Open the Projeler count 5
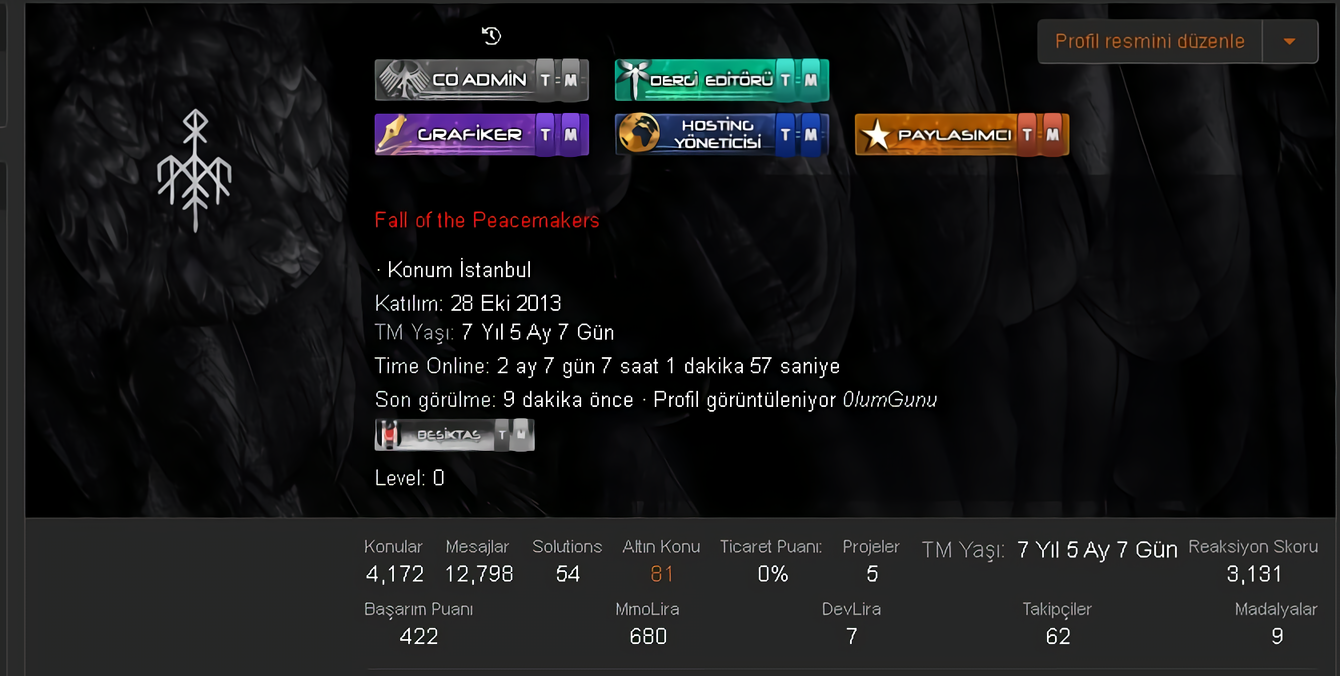Image resolution: width=1340 pixels, height=676 pixels. [872, 574]
